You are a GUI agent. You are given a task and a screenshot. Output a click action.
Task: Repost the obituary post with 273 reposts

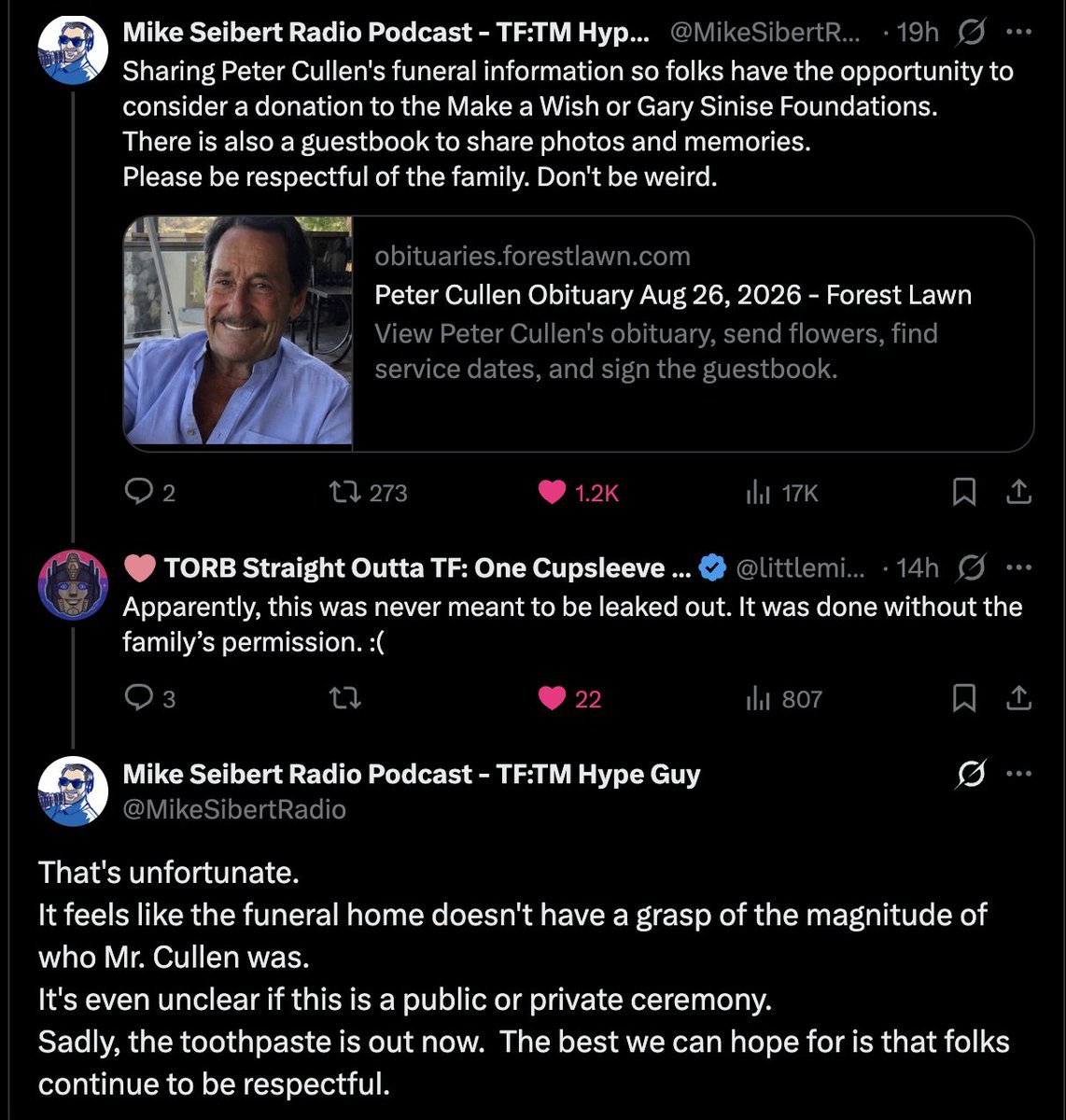click(x=368, y=492)
